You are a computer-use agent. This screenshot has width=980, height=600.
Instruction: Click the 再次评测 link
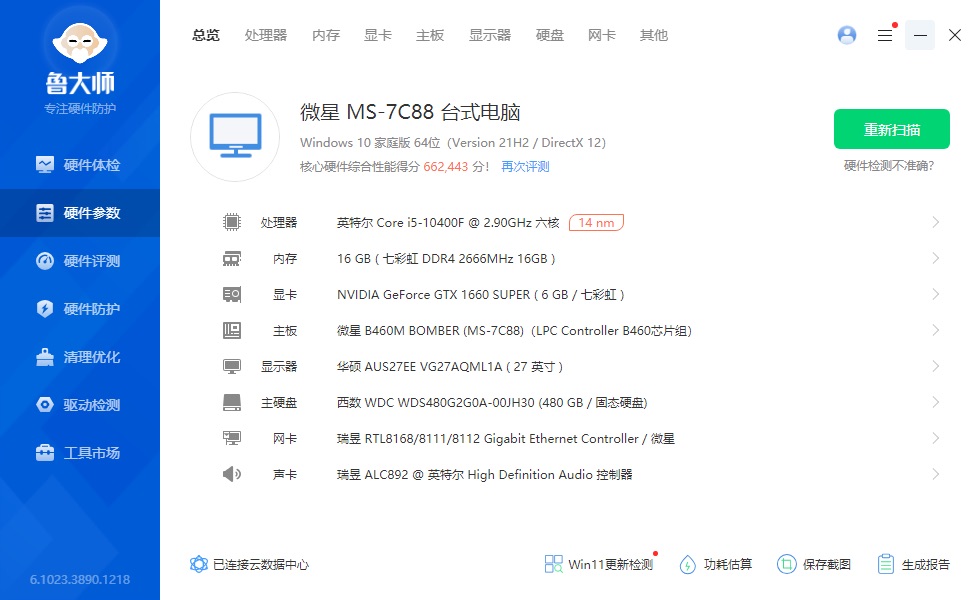point(525,167)
